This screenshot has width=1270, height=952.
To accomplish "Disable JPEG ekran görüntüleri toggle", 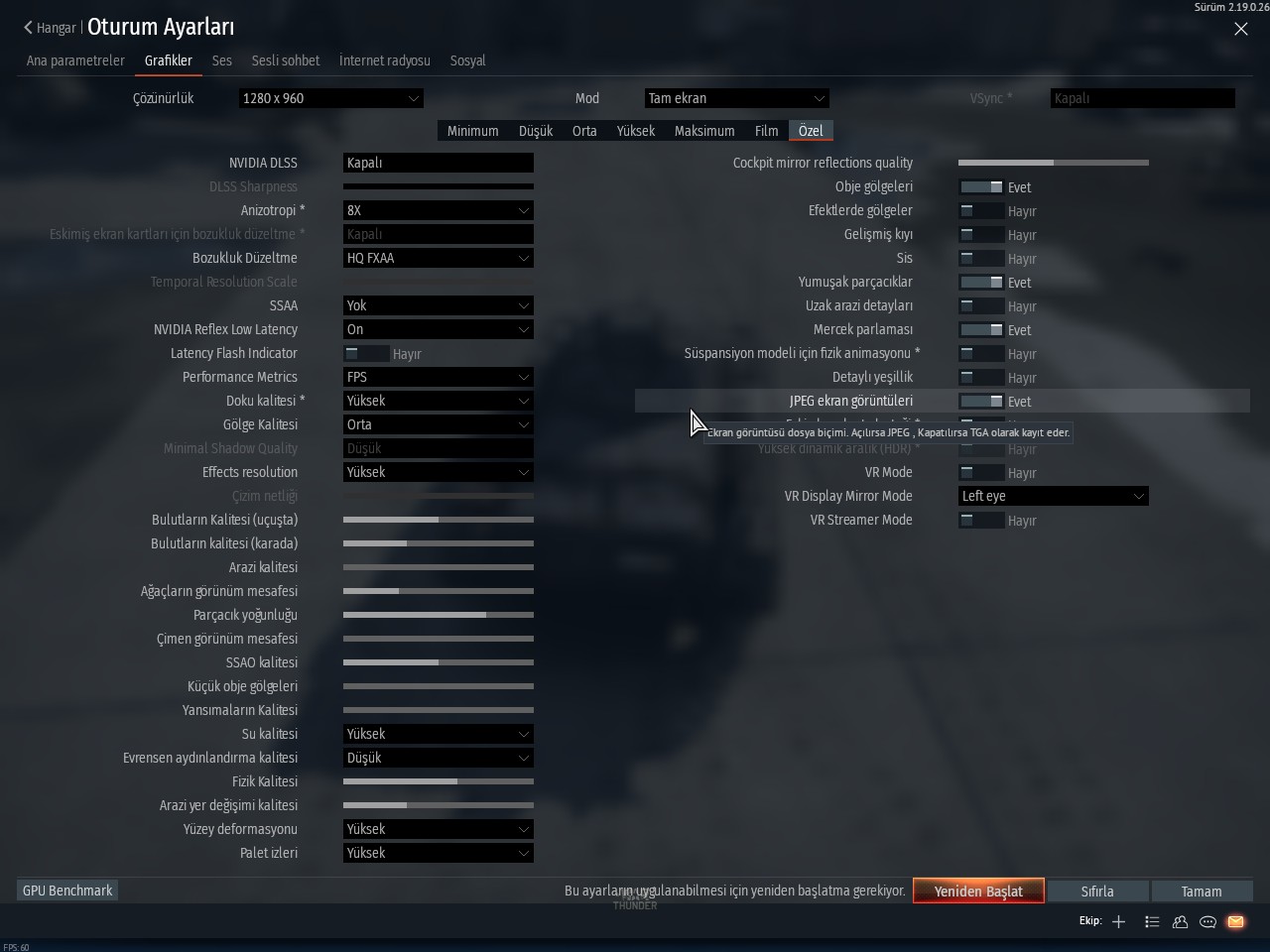I will click(x=981, y=401).
